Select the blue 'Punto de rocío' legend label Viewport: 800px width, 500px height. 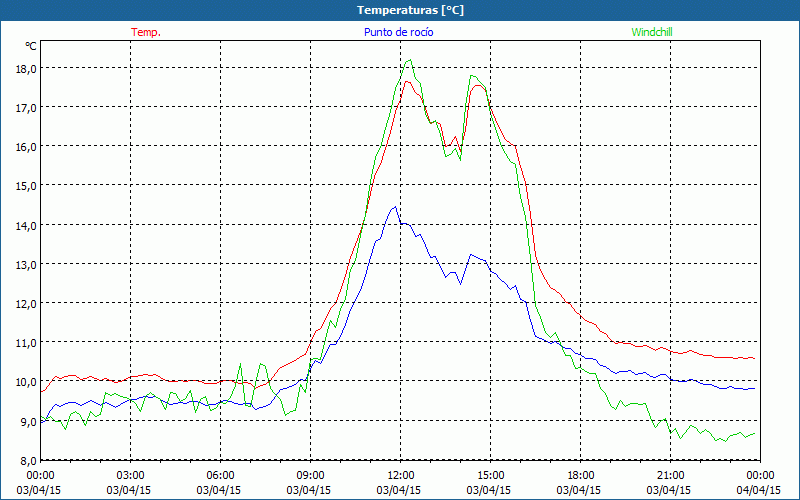tap(398, 32)
